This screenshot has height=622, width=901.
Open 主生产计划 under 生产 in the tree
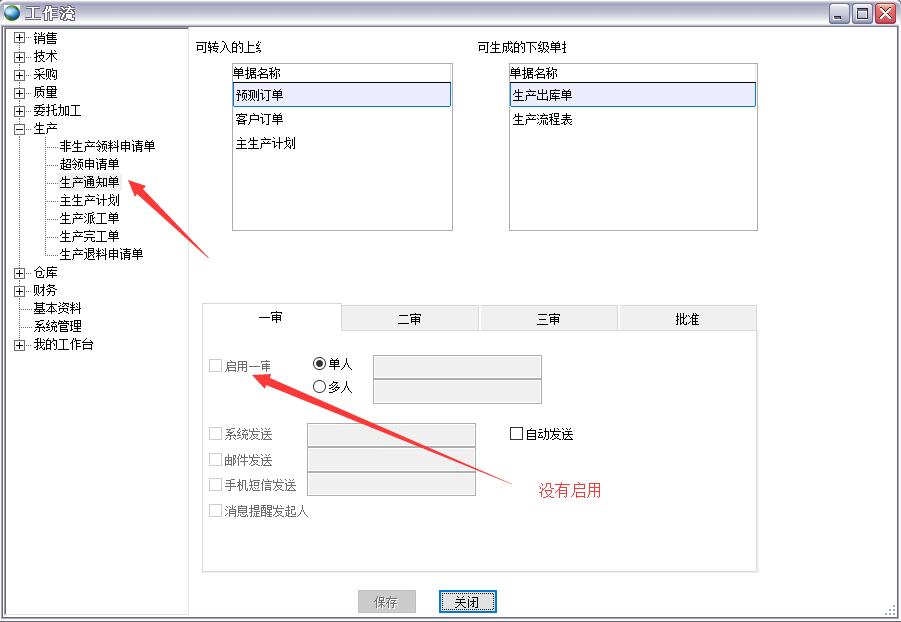coord(89,200)
